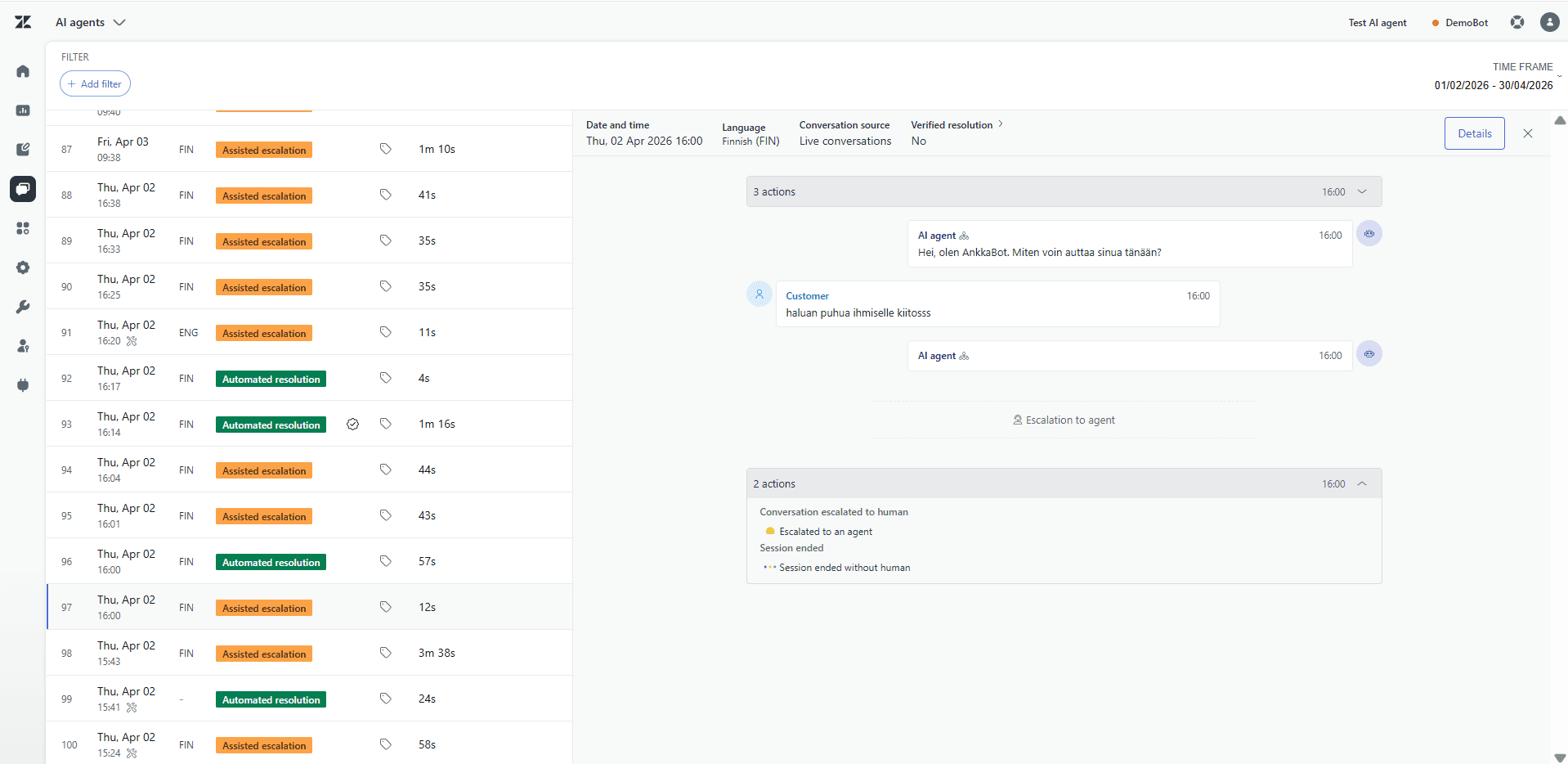The image size is (1568, 764).
Task: Select the Automated resolution badge in row 92
Action: click(x=271, y=379)
